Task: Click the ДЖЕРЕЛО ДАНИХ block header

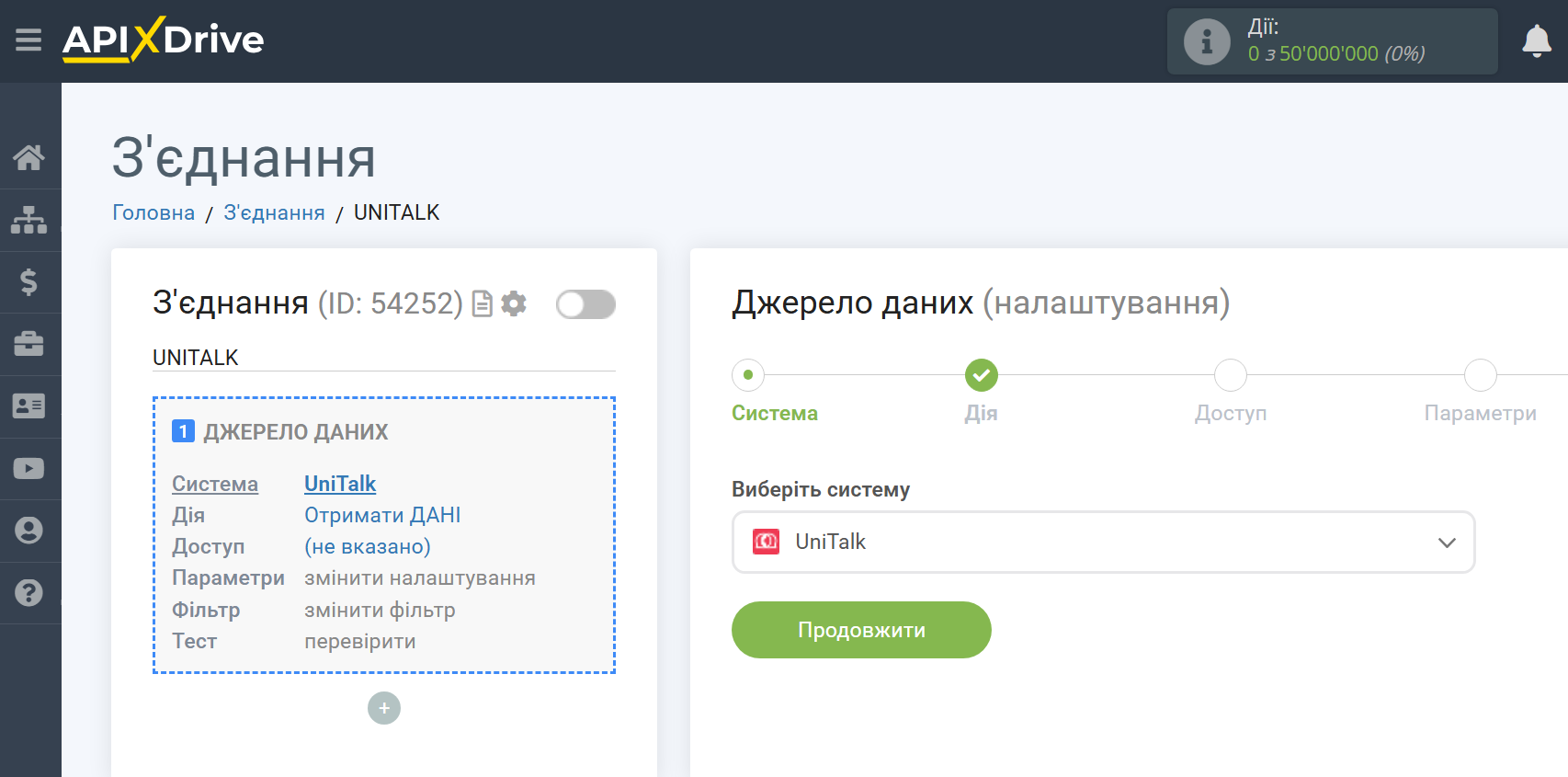Action: coord(296,431)
